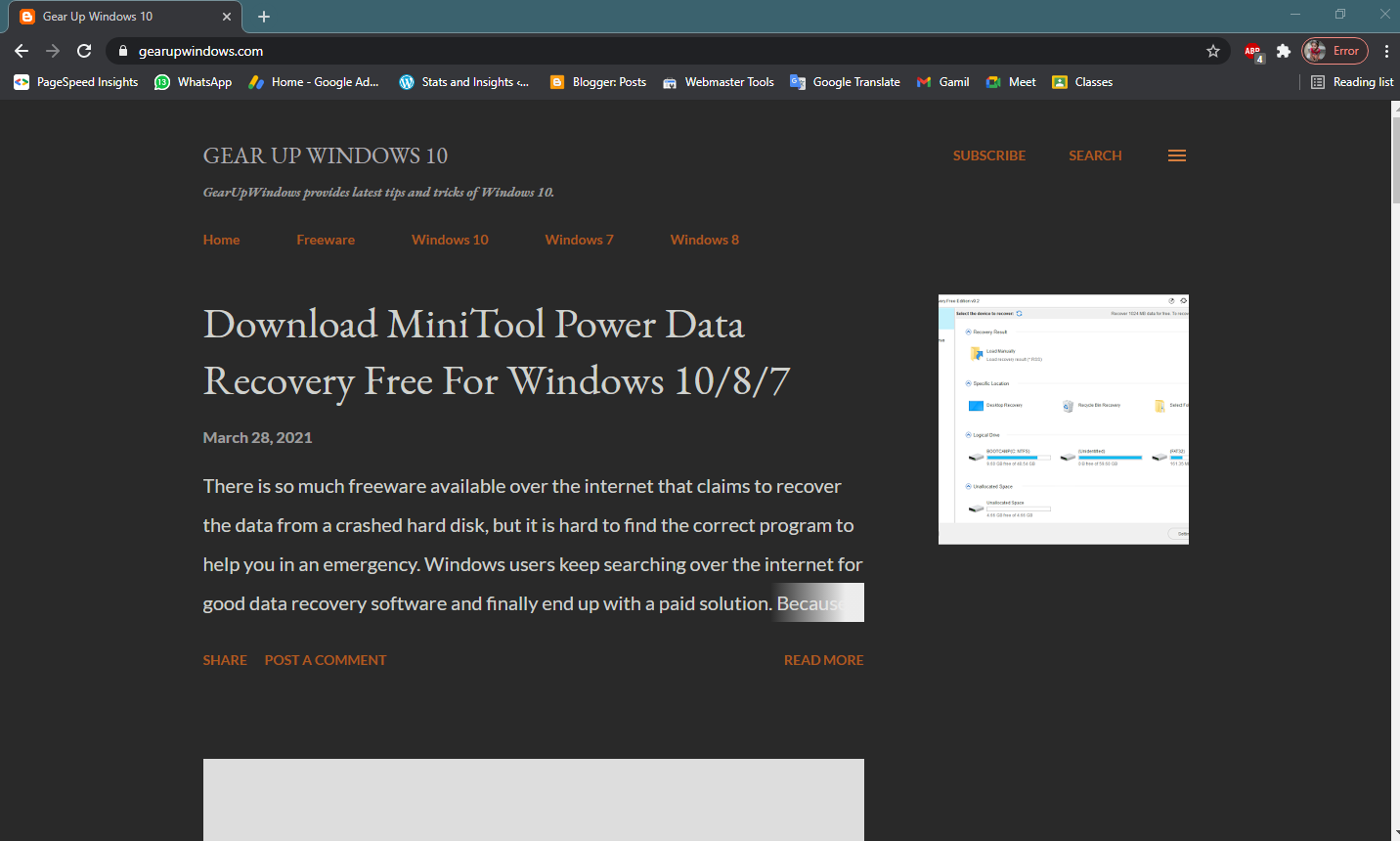This screenshot has width=1400, height=841.
Task: Click the GEAR UP WINDOWS 10 site title
Action: pos(325,155)
